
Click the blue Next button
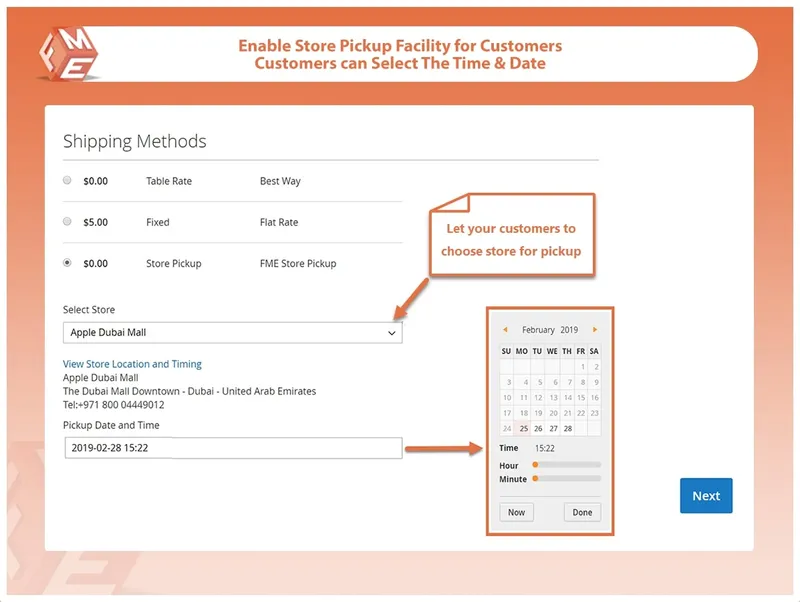[706, 495]
